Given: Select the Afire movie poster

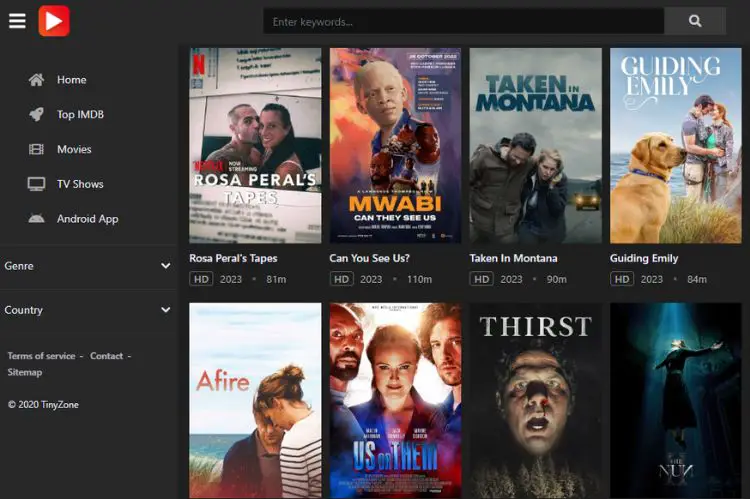Looking at the screenshot, I should (x=255, y=400).
